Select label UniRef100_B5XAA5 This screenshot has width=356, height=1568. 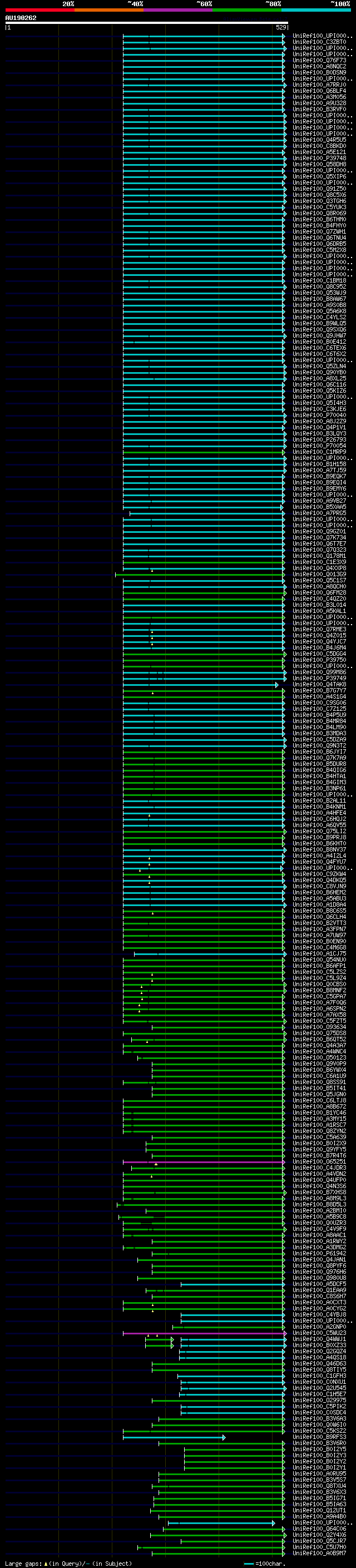(319, 507)
